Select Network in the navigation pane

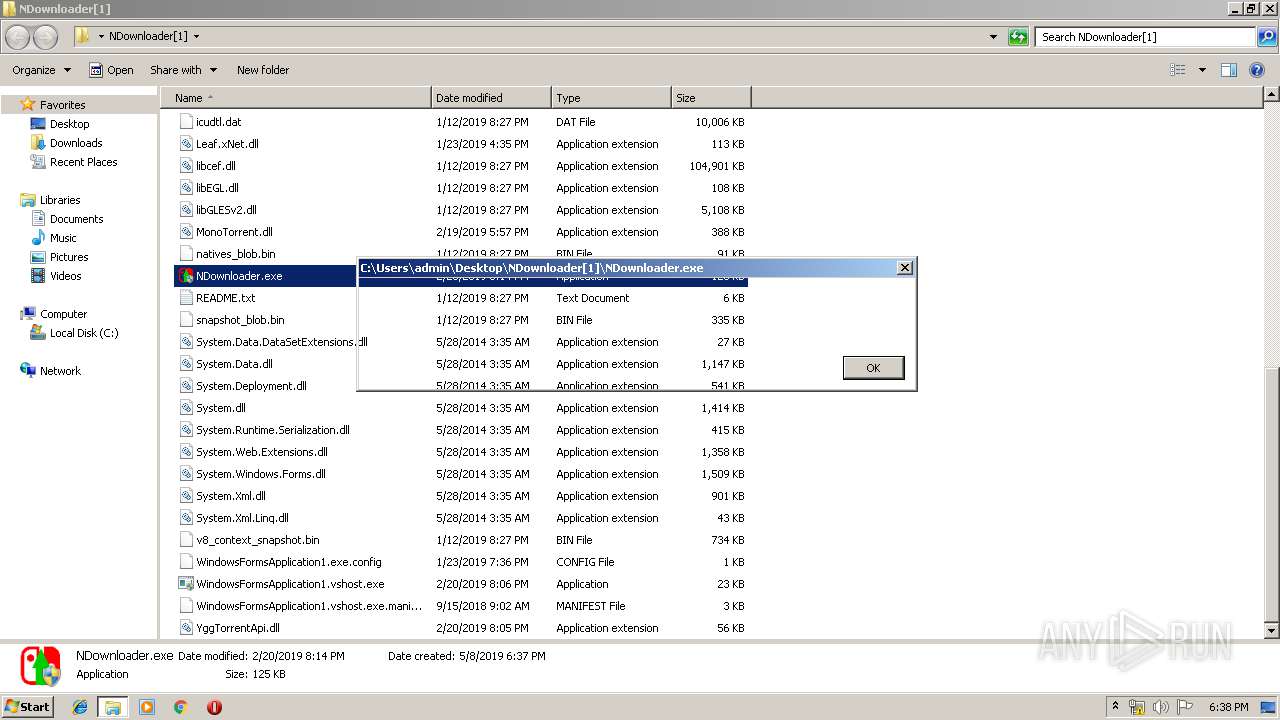click(x=60, y=371)
